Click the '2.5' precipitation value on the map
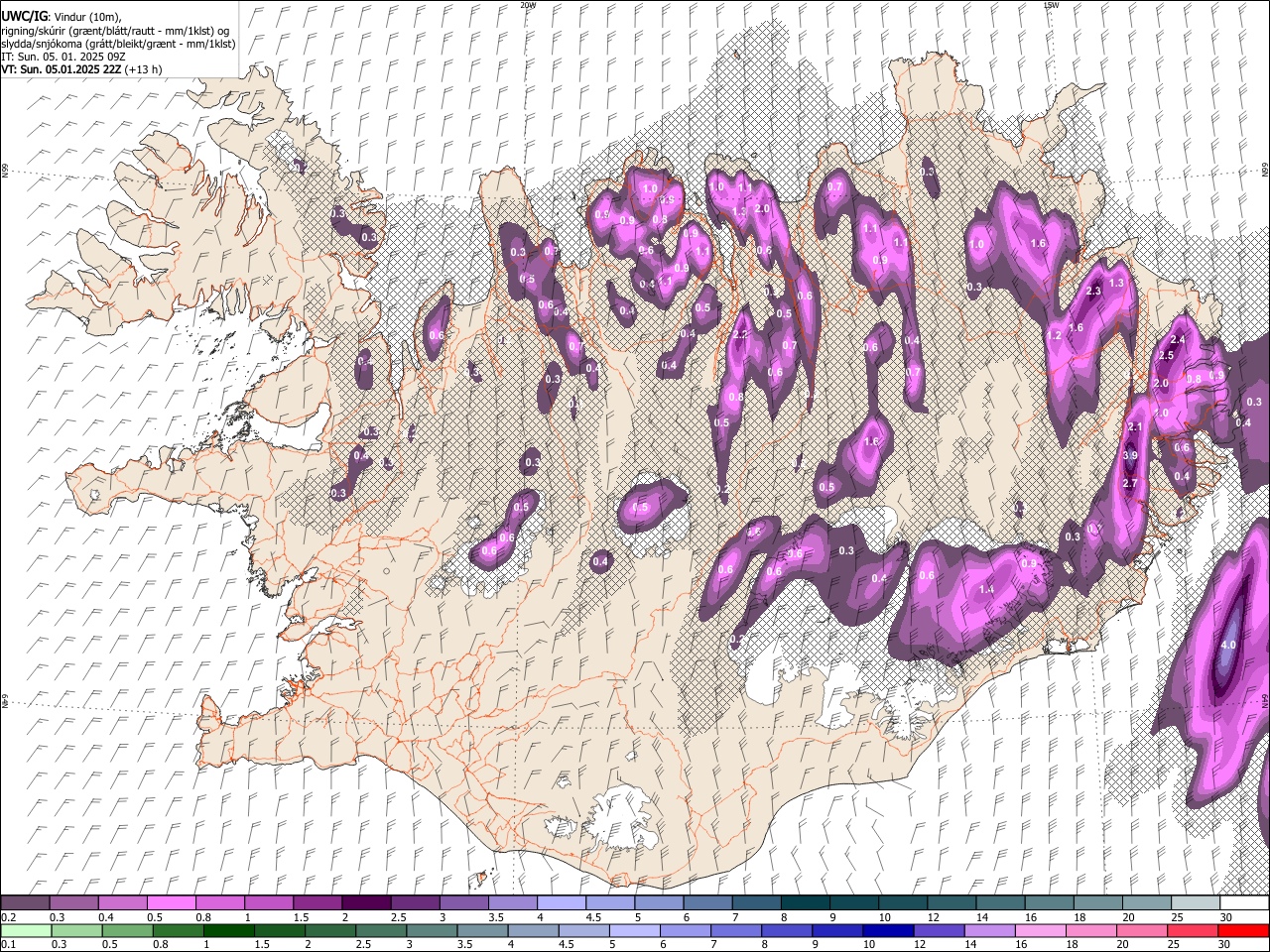1270x952 pixels. click(1167, 355)
